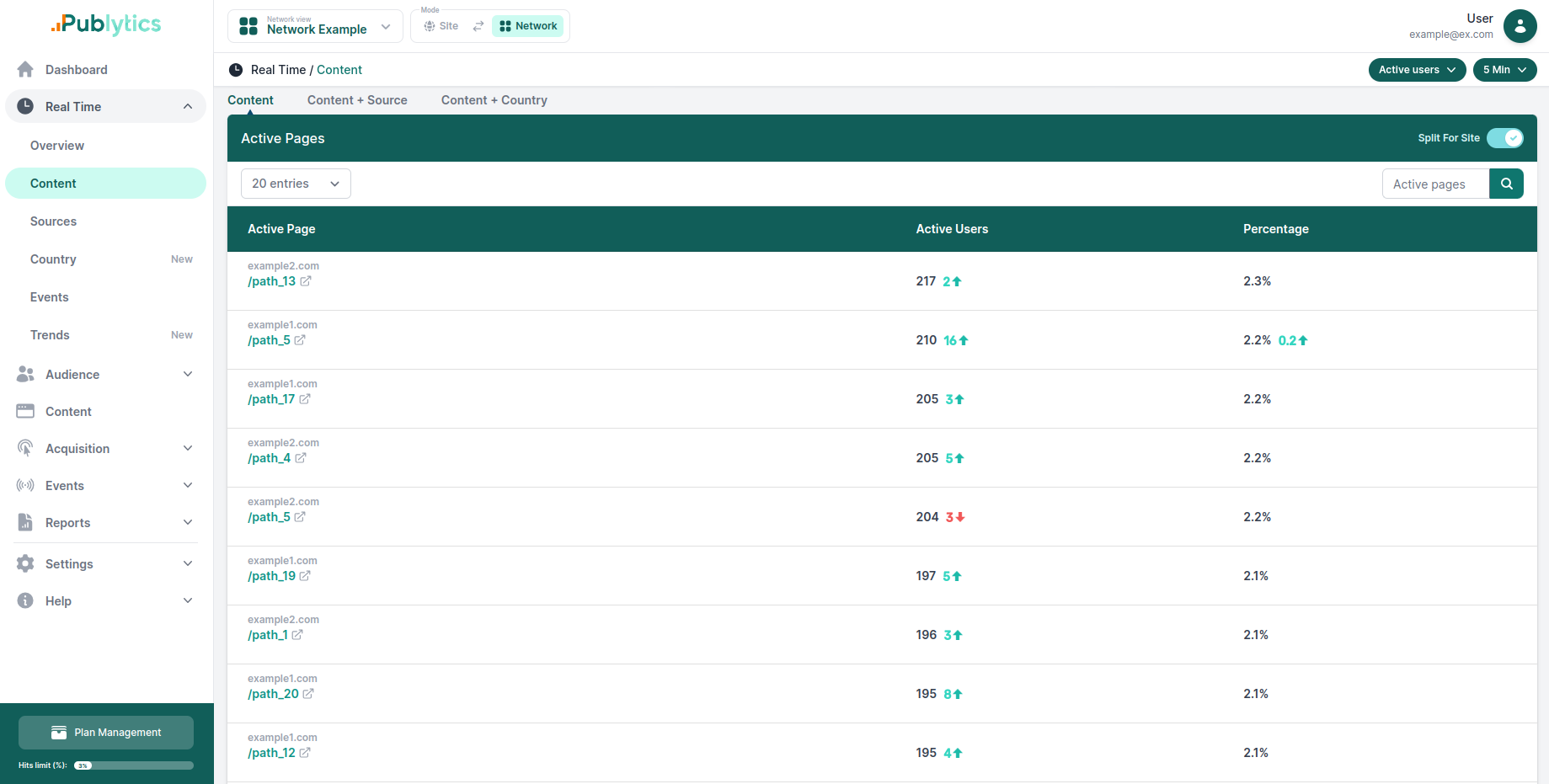This screenshot has height=784, width=1549.
Task: Click the Dashboard home icon
Action: click(25, 69)
